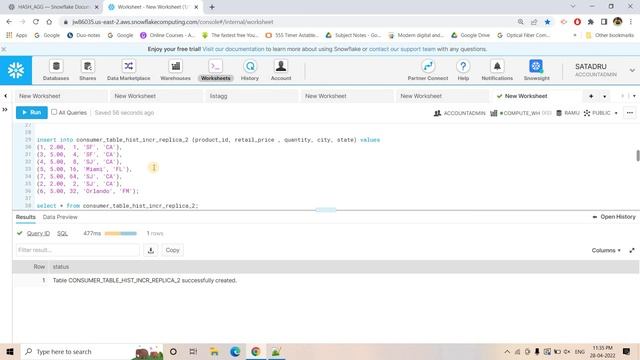Click the Filter result input field
Image resolution: width=640 pixels, height=360 pixels.
pyautogui.click(x=78, y=250)
